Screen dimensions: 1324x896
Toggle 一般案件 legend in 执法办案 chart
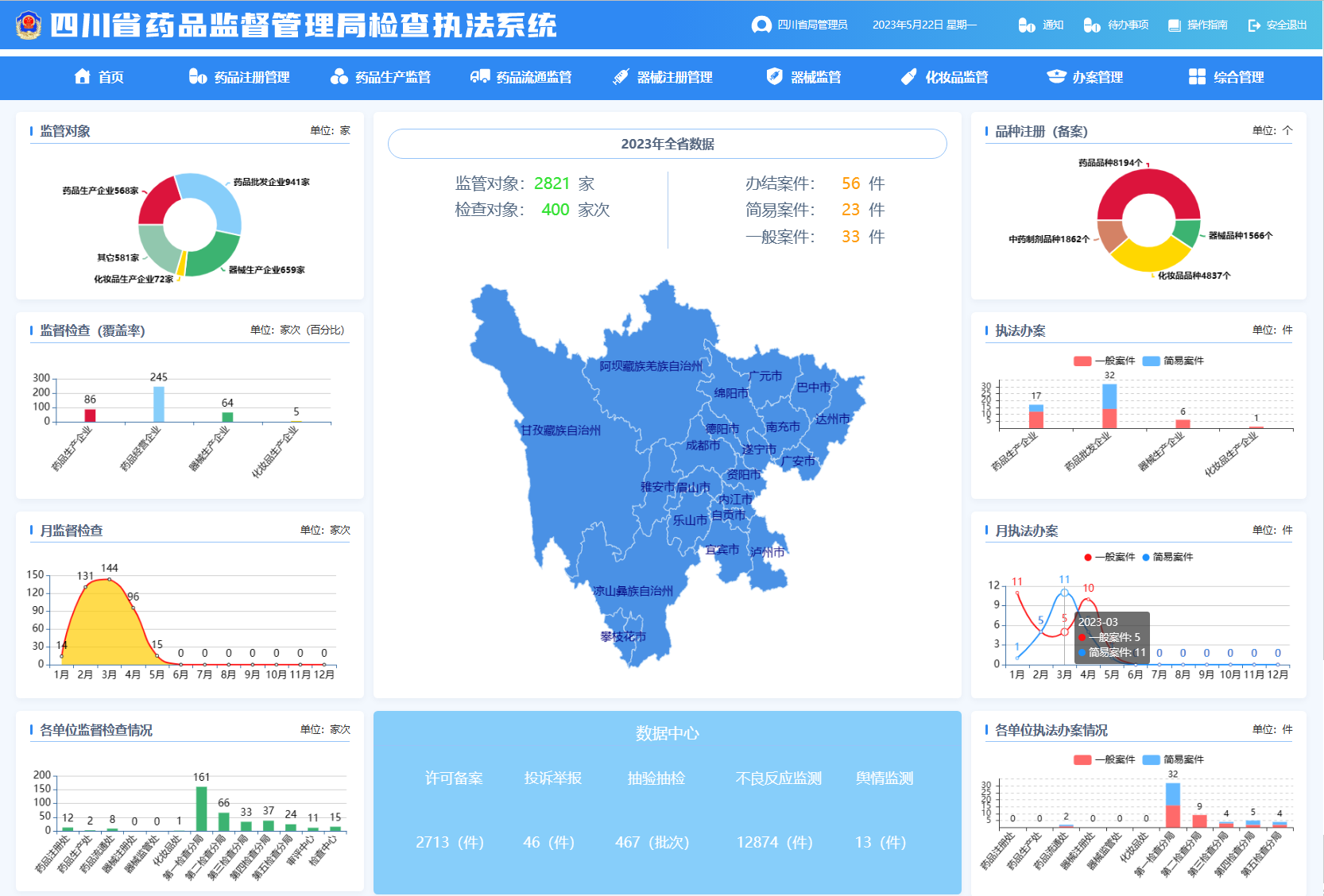click(x=1105, y=361)
